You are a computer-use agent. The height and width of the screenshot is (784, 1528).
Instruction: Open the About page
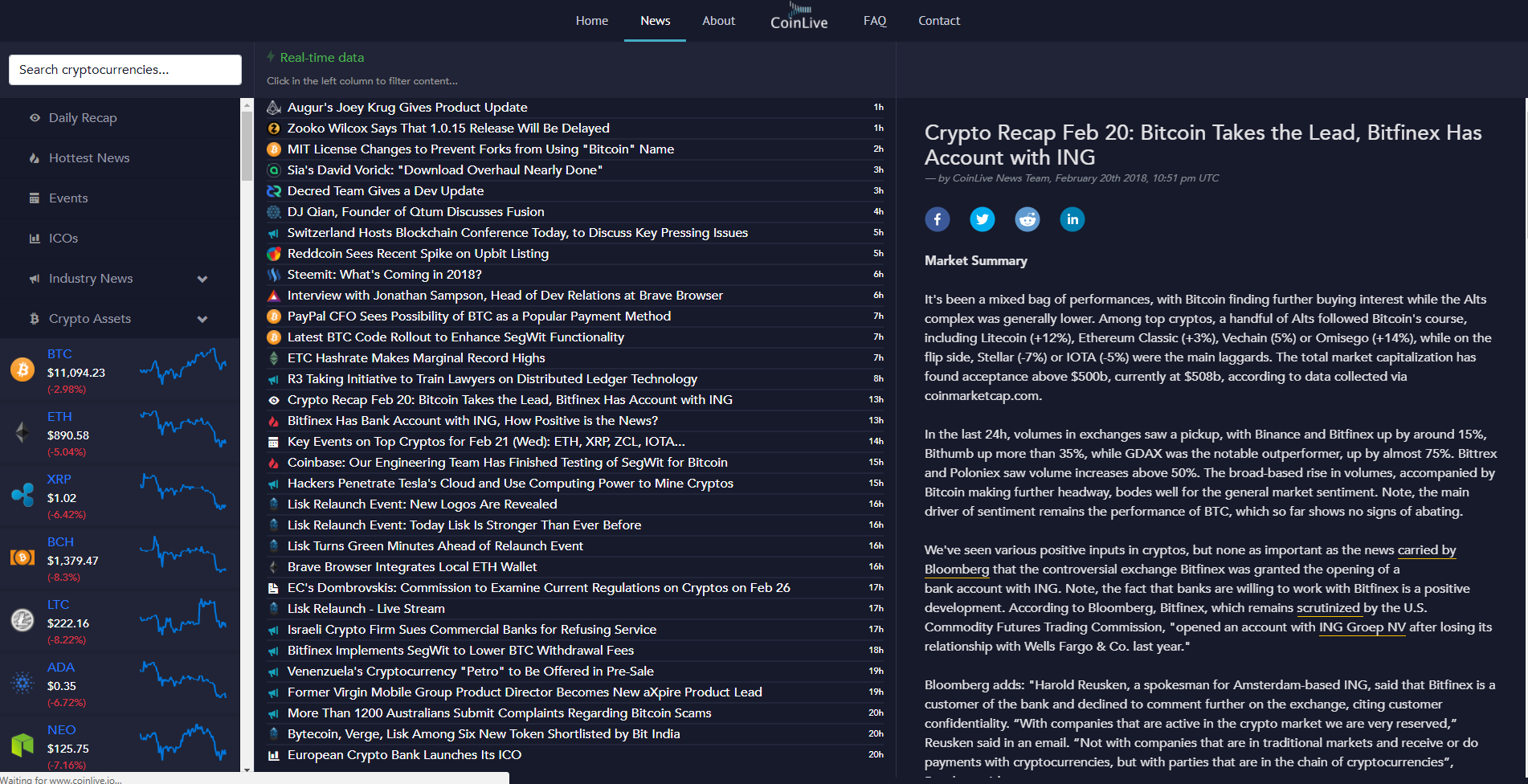[719, 21]
